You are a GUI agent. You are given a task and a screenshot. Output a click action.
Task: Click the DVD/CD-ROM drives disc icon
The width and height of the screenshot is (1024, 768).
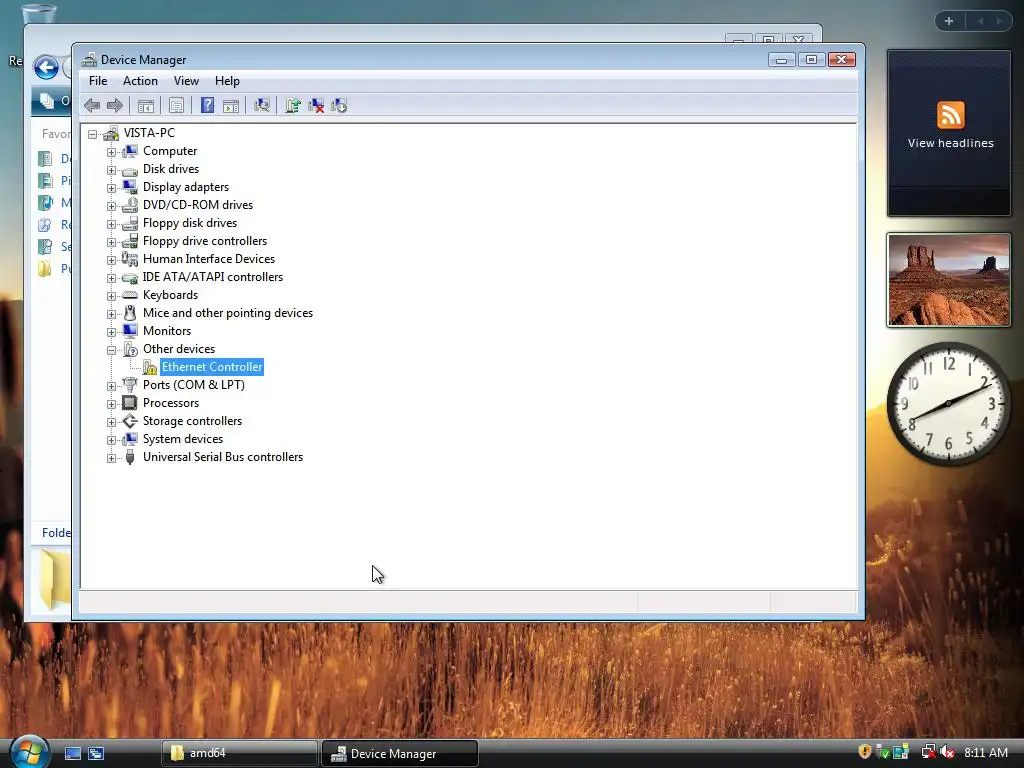130,205
